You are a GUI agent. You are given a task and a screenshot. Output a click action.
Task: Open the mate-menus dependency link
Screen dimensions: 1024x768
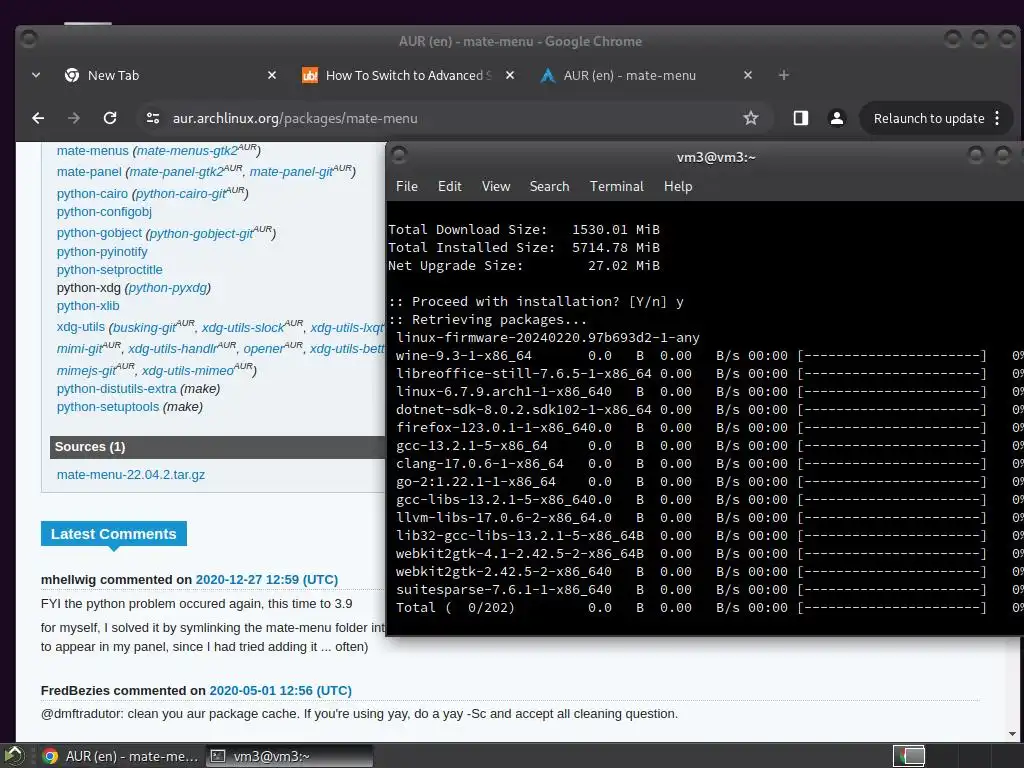93,151
